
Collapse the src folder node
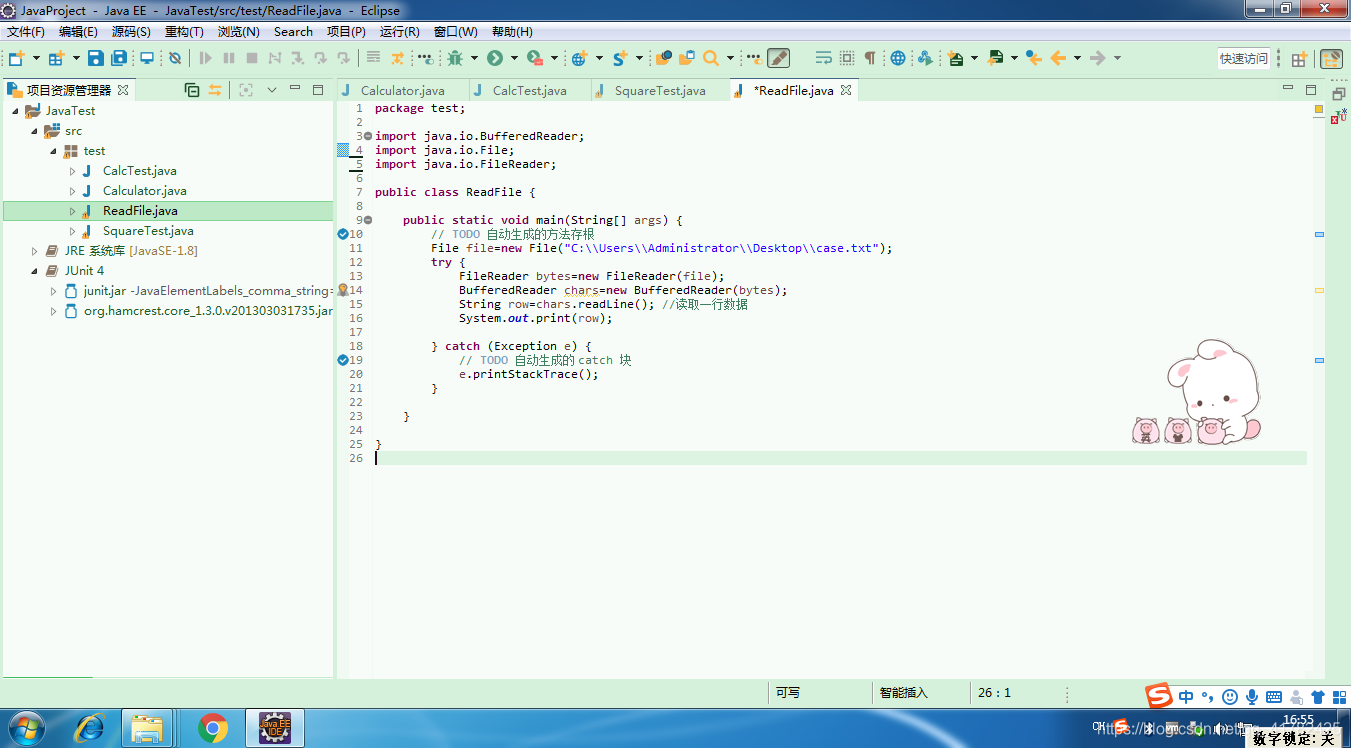coord(34,131)
